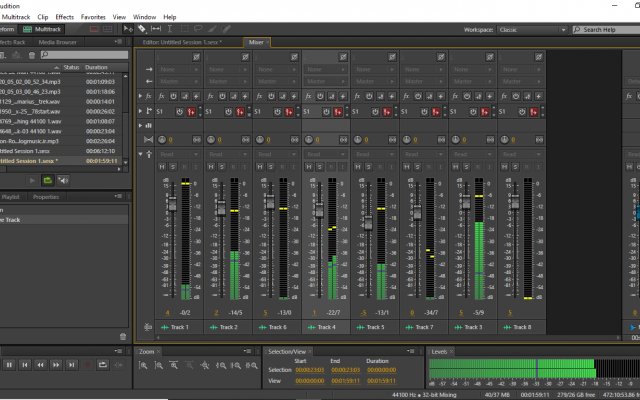Click the Duration column header
The height and width of the screenshot is (400, 640).
coord(96,67)
